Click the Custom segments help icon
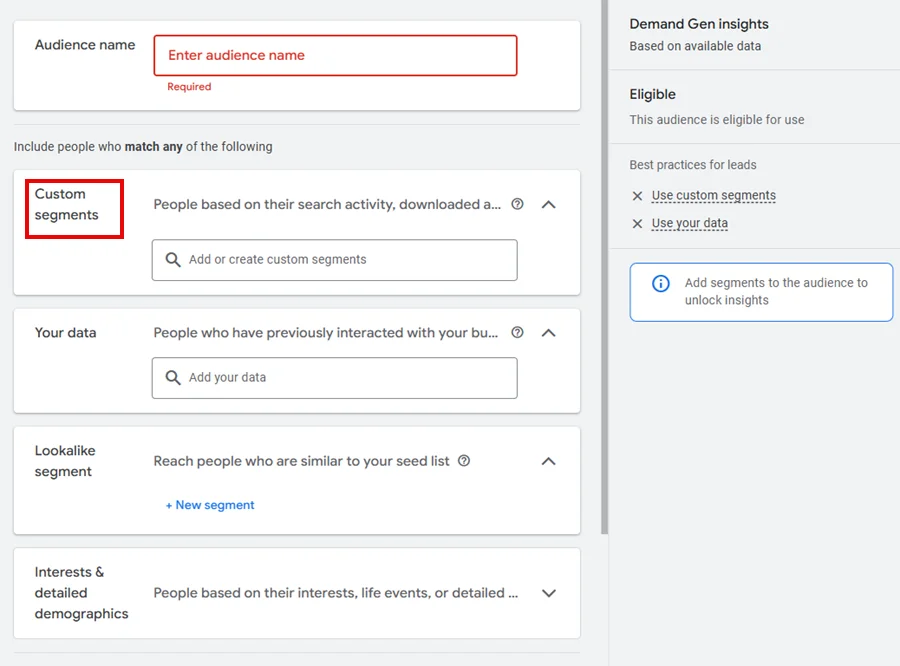 coord(517,204)
